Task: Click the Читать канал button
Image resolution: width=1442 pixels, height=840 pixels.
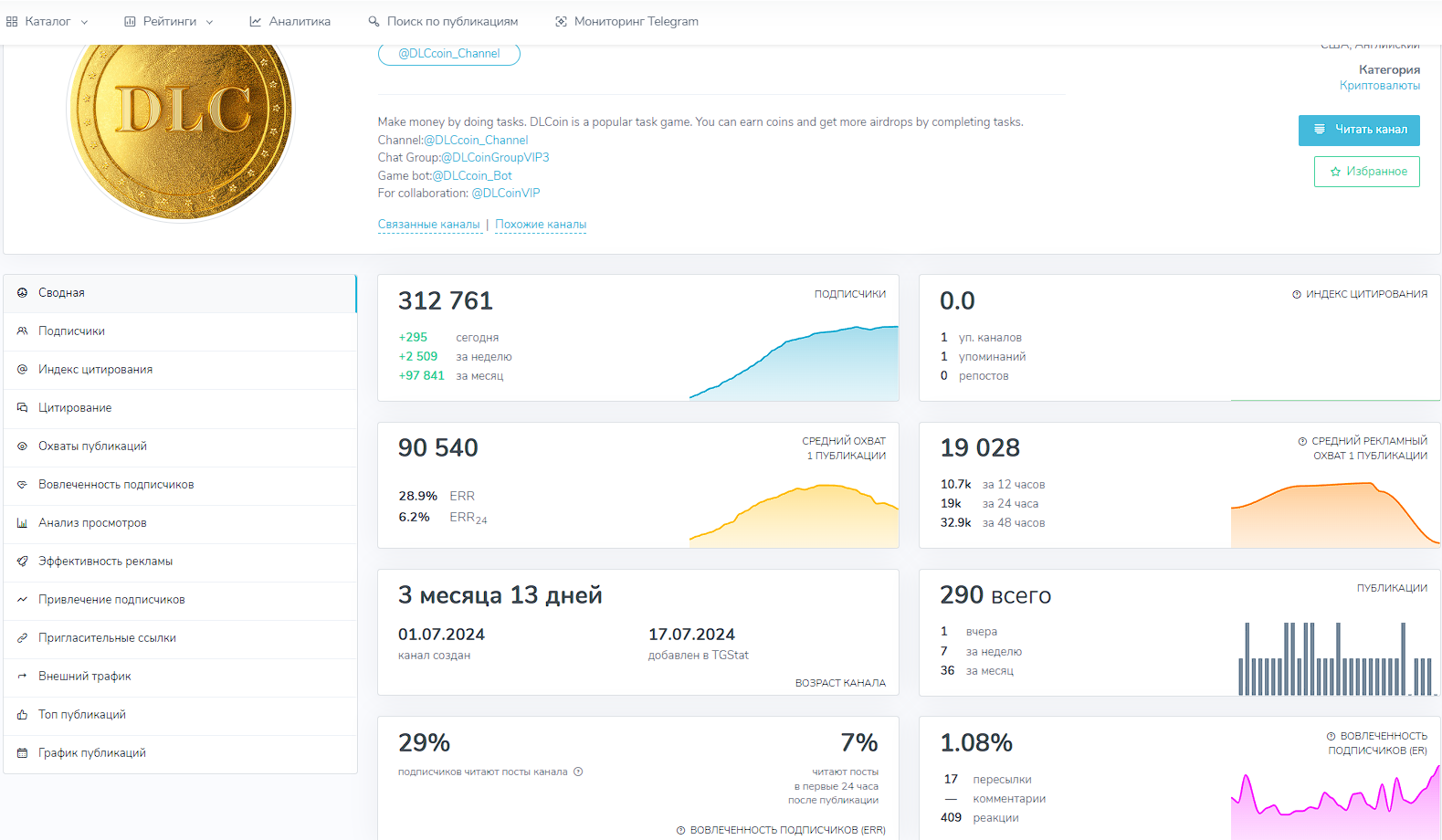Action: pos(1359,130)
